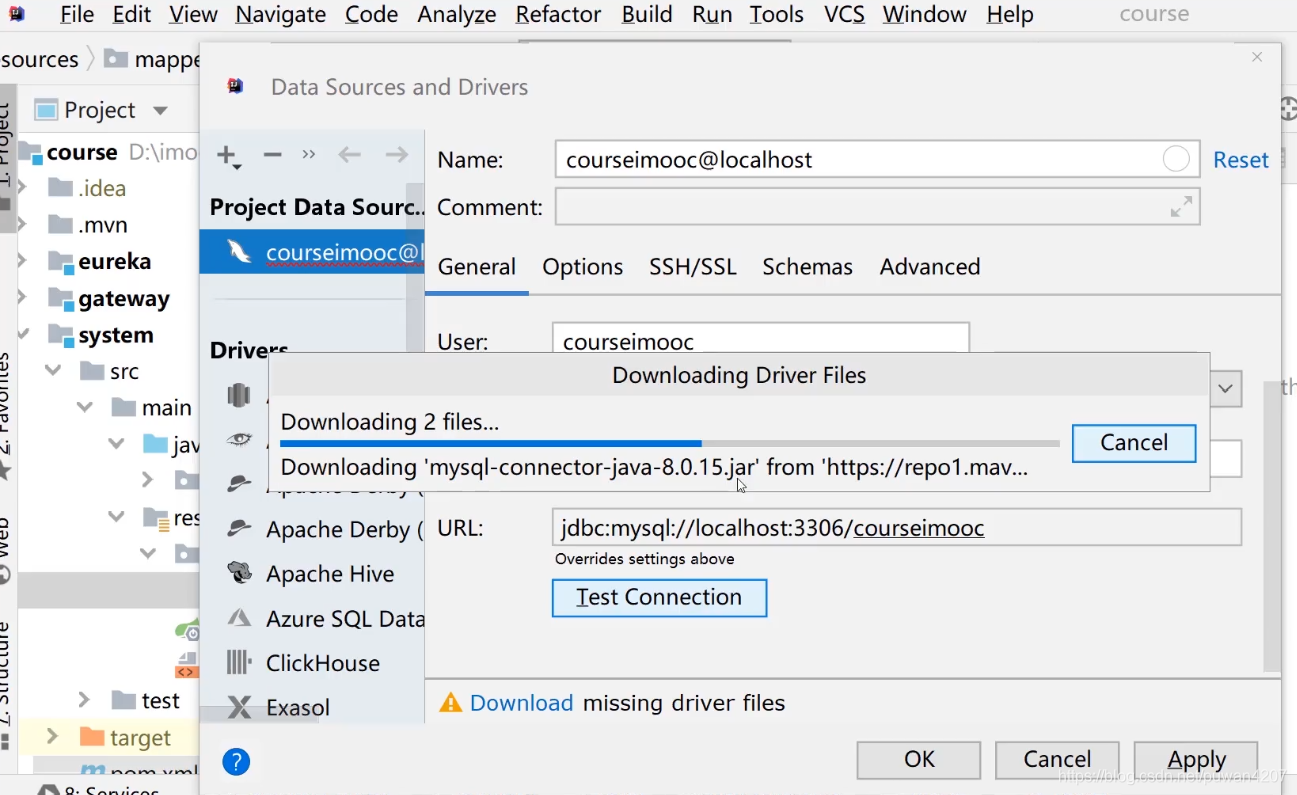Click the help question mark icon

(x=236, y=762)
